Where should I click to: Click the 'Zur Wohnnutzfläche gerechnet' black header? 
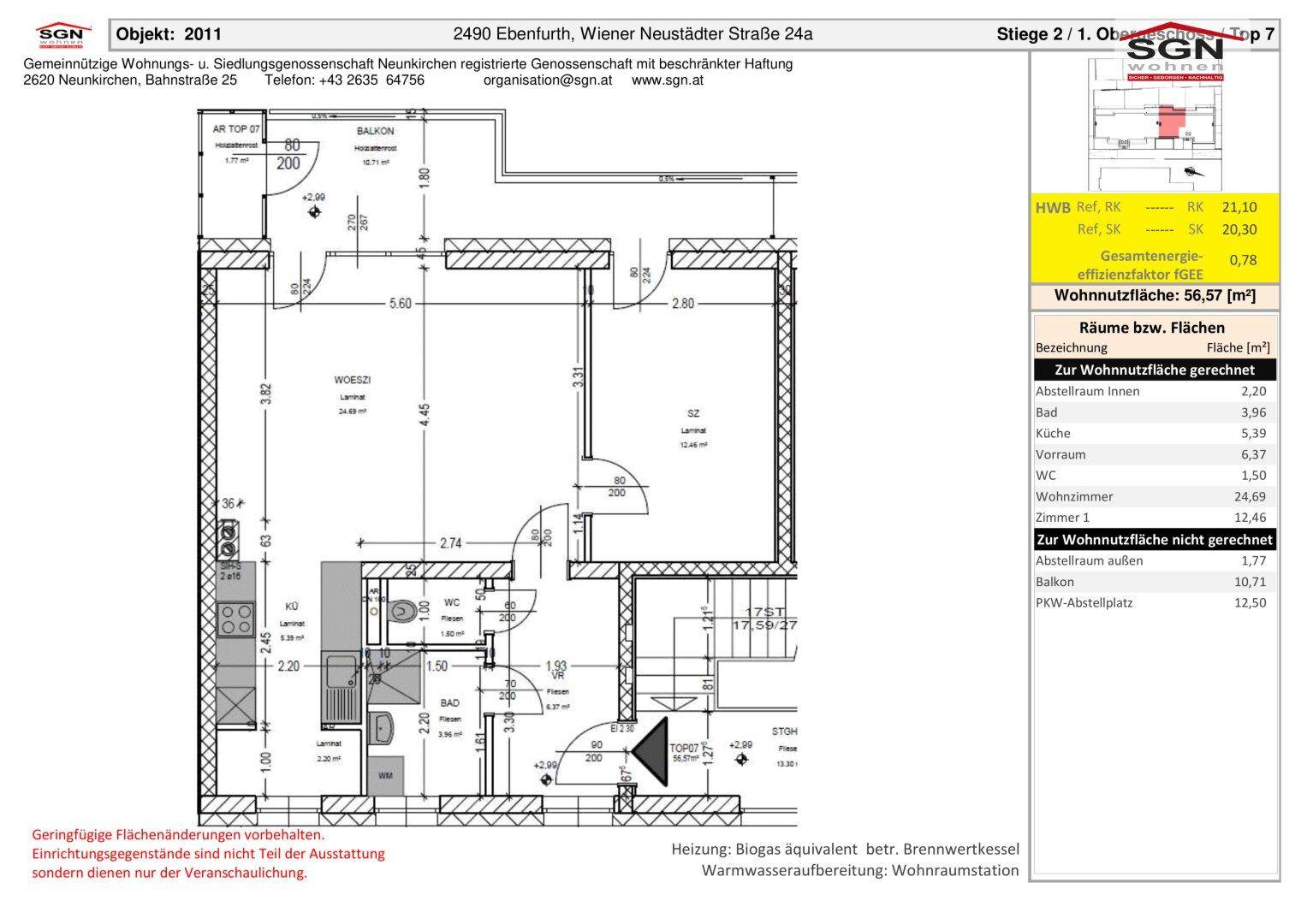[1156, 370]
